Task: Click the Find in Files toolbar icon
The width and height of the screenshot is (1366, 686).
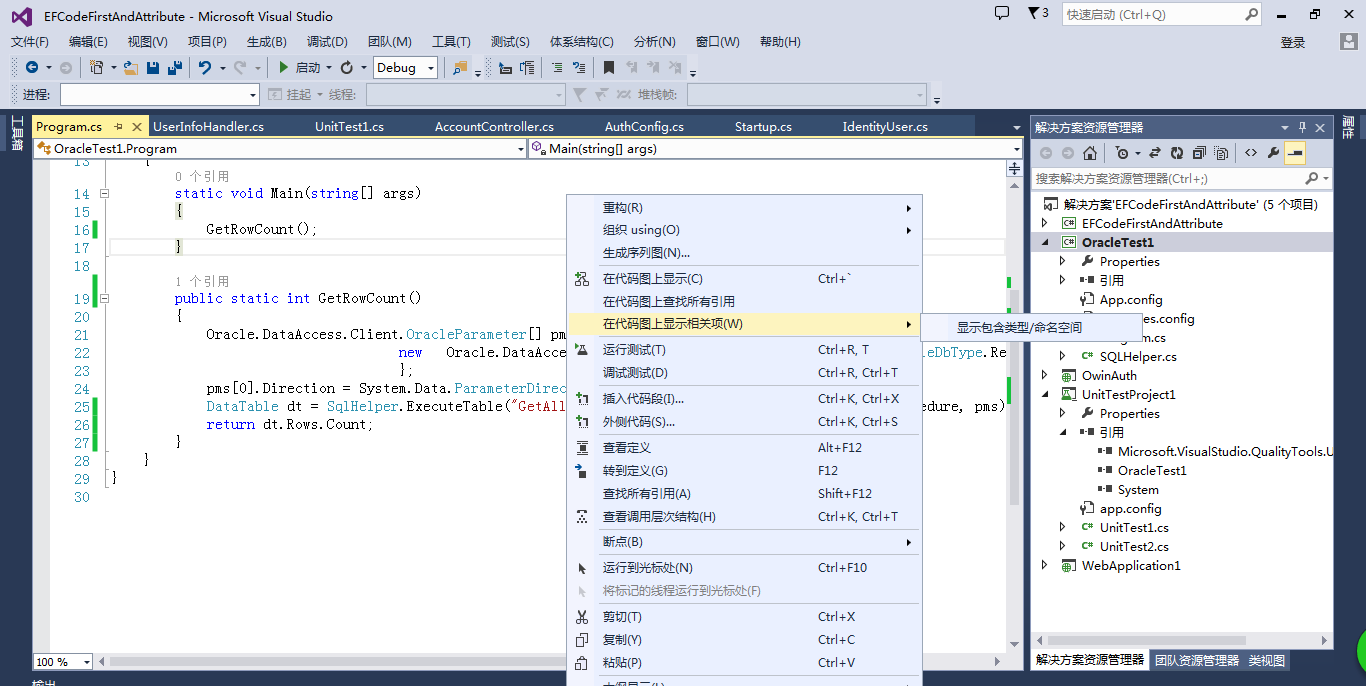Action: (460, 67)
